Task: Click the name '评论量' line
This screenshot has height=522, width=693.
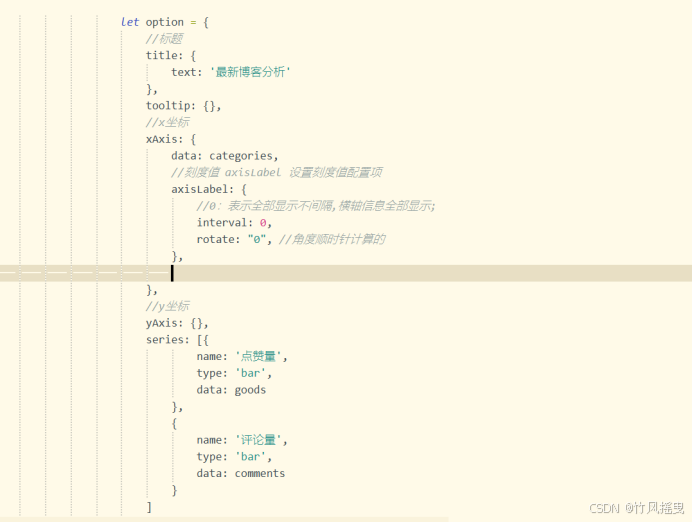Action: point(242,440)
